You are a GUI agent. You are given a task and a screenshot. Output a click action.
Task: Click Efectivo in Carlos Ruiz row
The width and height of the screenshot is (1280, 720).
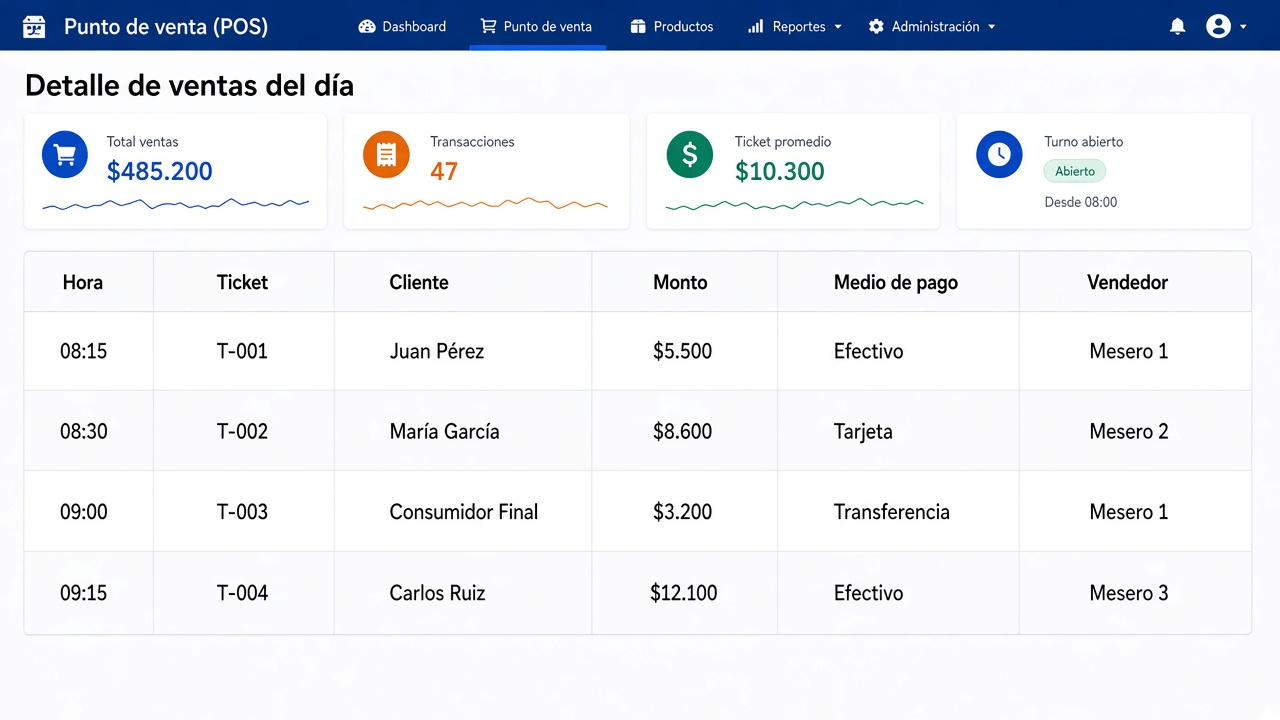(868, 593)
